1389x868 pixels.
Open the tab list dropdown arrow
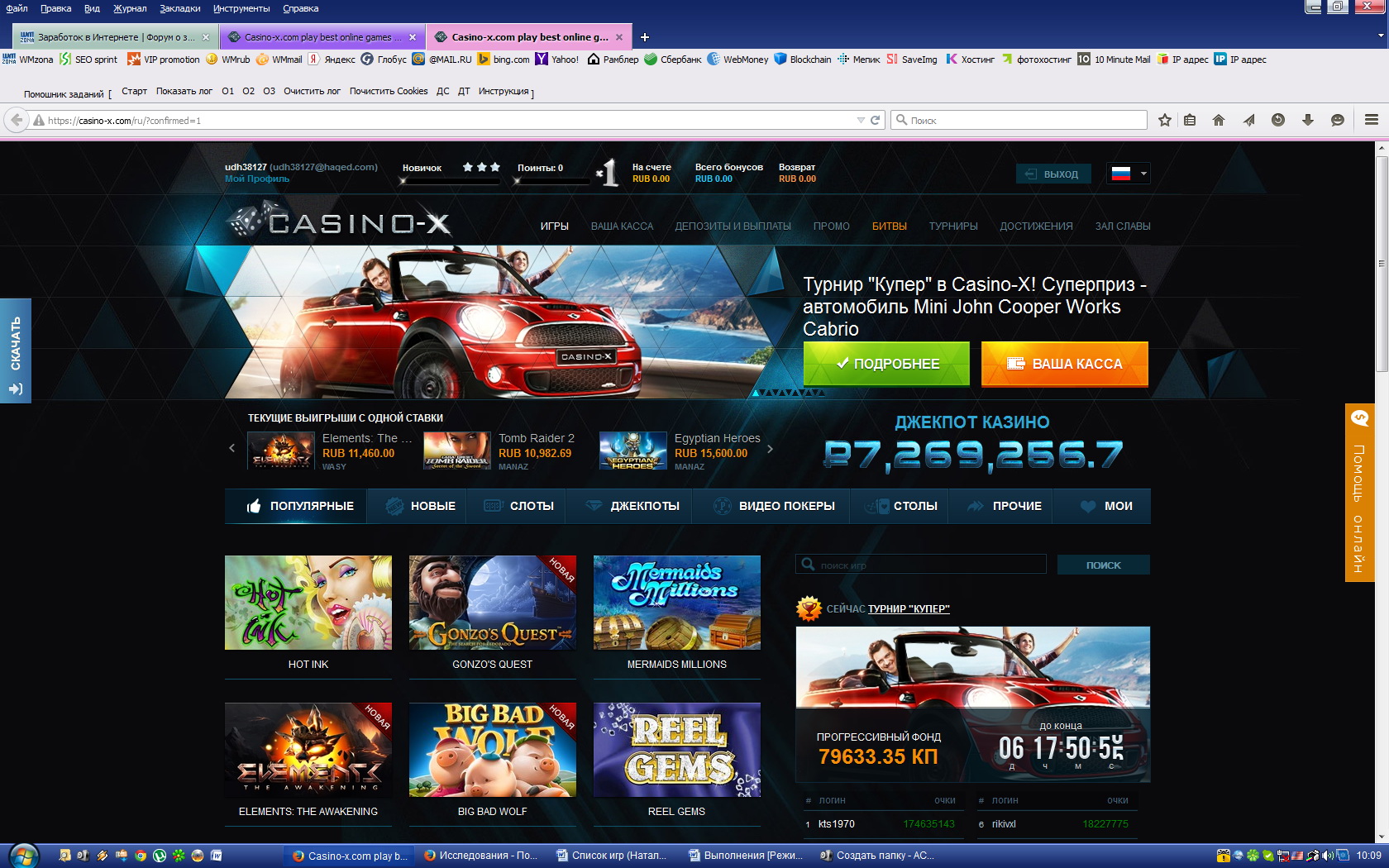pos(1381,36)
